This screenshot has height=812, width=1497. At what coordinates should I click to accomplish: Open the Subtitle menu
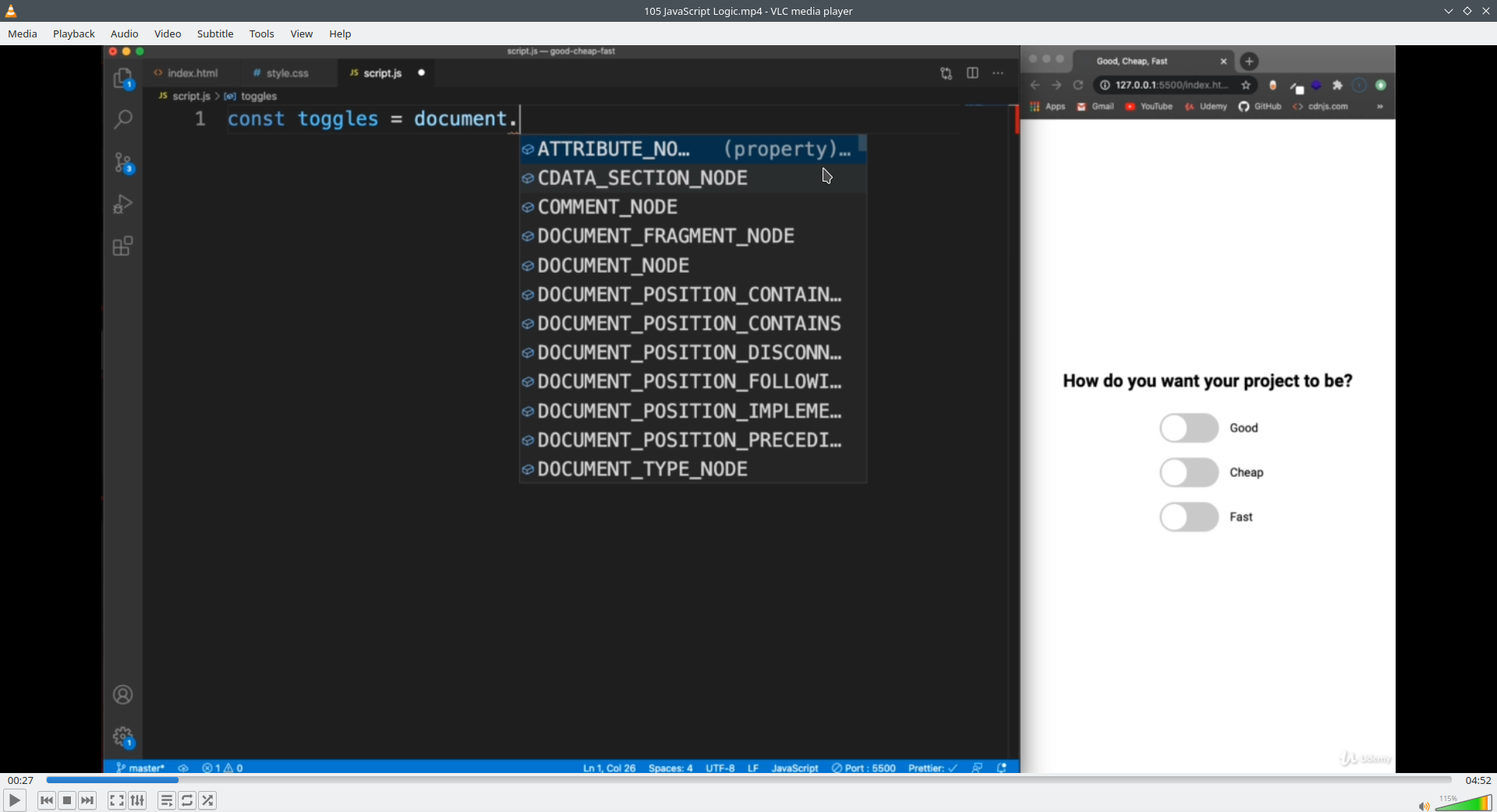(x=215, y=34)
